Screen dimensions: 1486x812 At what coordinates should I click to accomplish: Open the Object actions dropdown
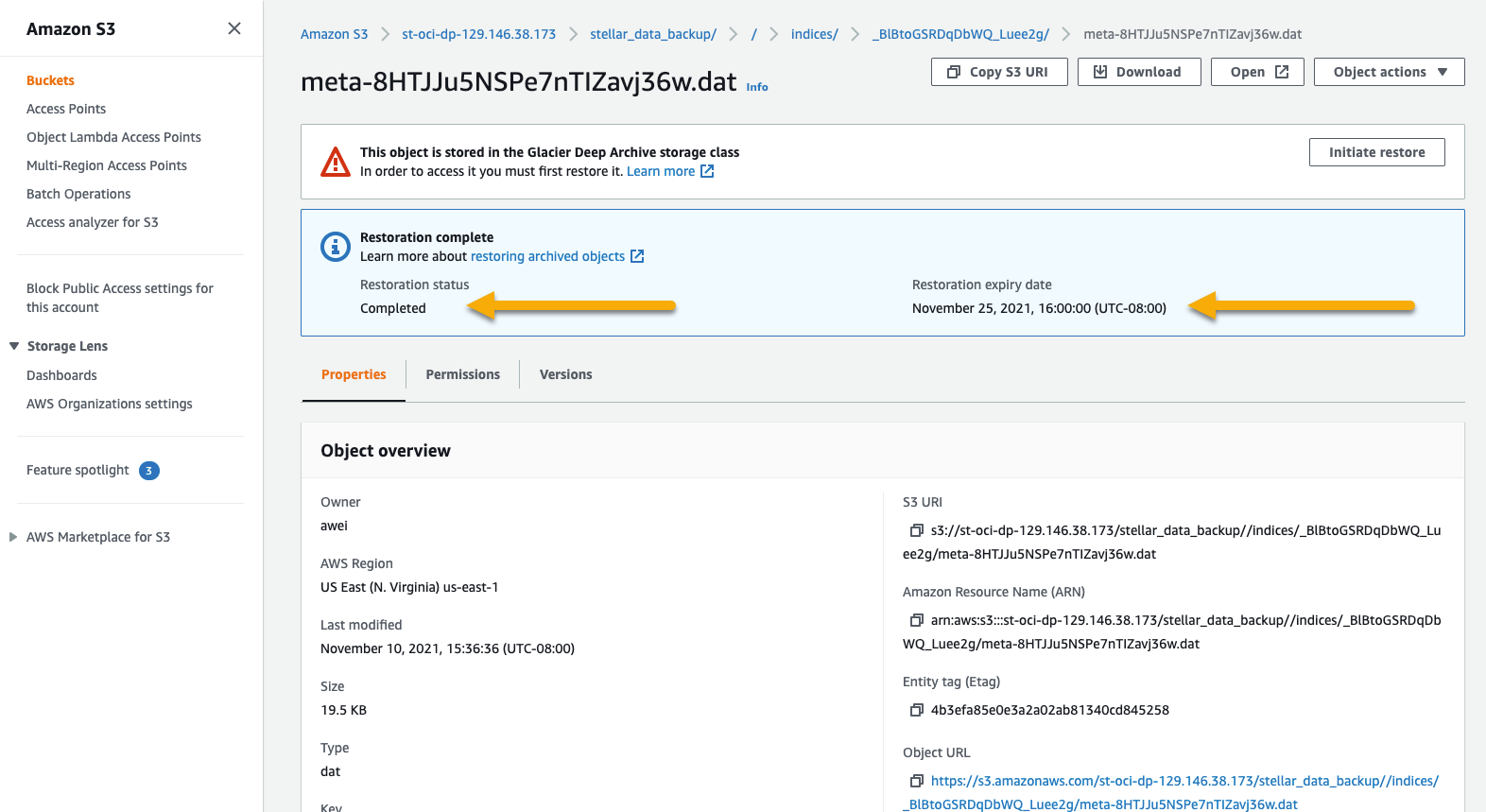tap(1389, 72)
